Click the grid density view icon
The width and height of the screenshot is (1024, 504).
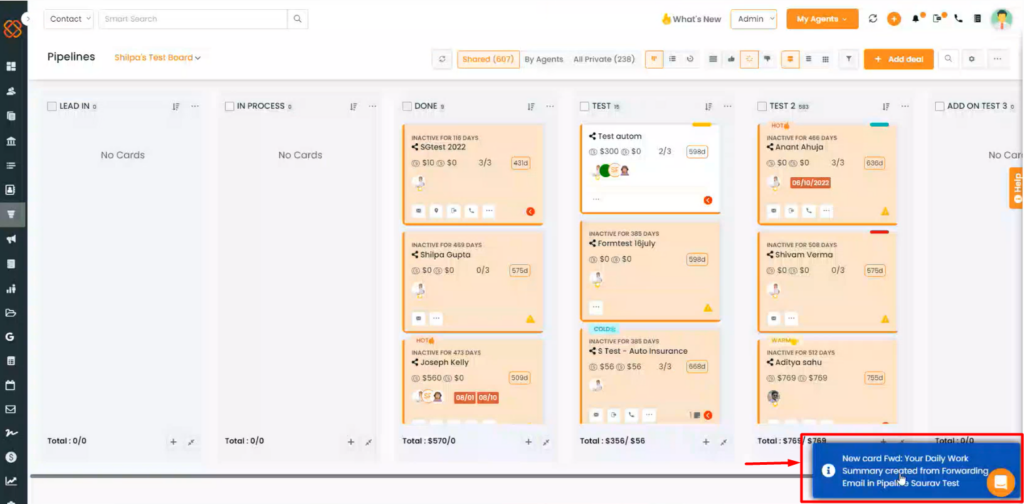825,59
